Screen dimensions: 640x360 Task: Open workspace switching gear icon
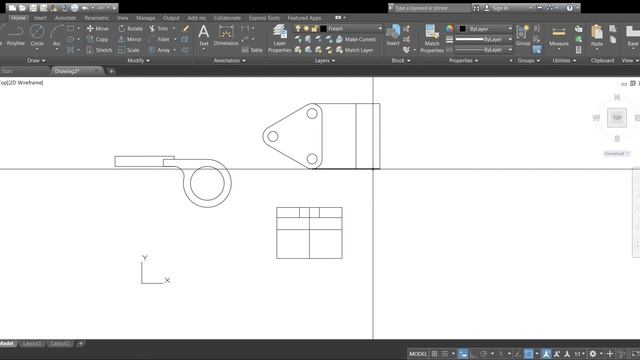(593, 354)
